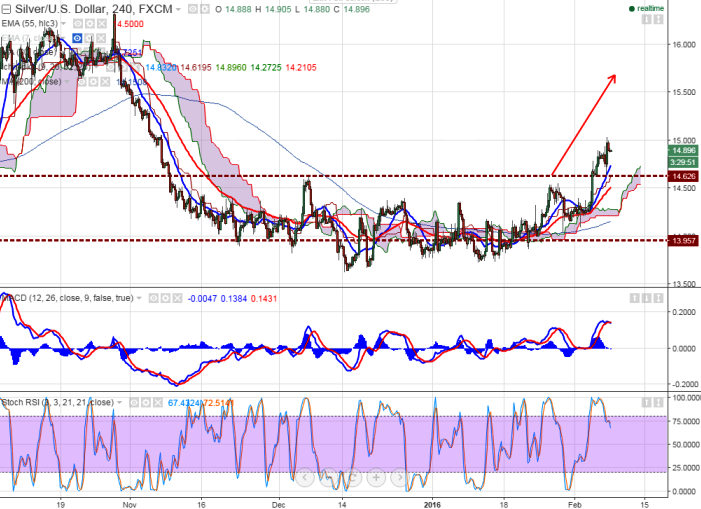Move the main price pane down
This screenshot has height=509, width=701.
pyautogui.click(x=646, y=19)
